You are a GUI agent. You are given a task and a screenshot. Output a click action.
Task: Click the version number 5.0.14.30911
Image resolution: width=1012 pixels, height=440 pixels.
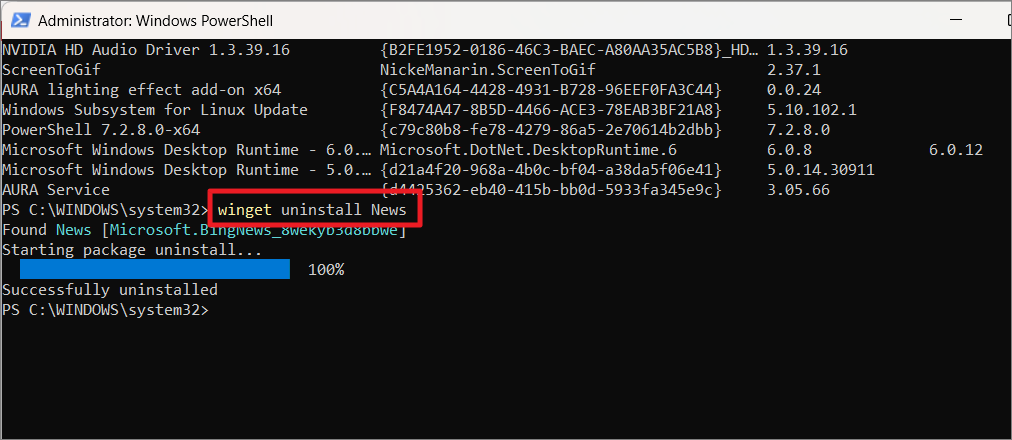point(821,170)
